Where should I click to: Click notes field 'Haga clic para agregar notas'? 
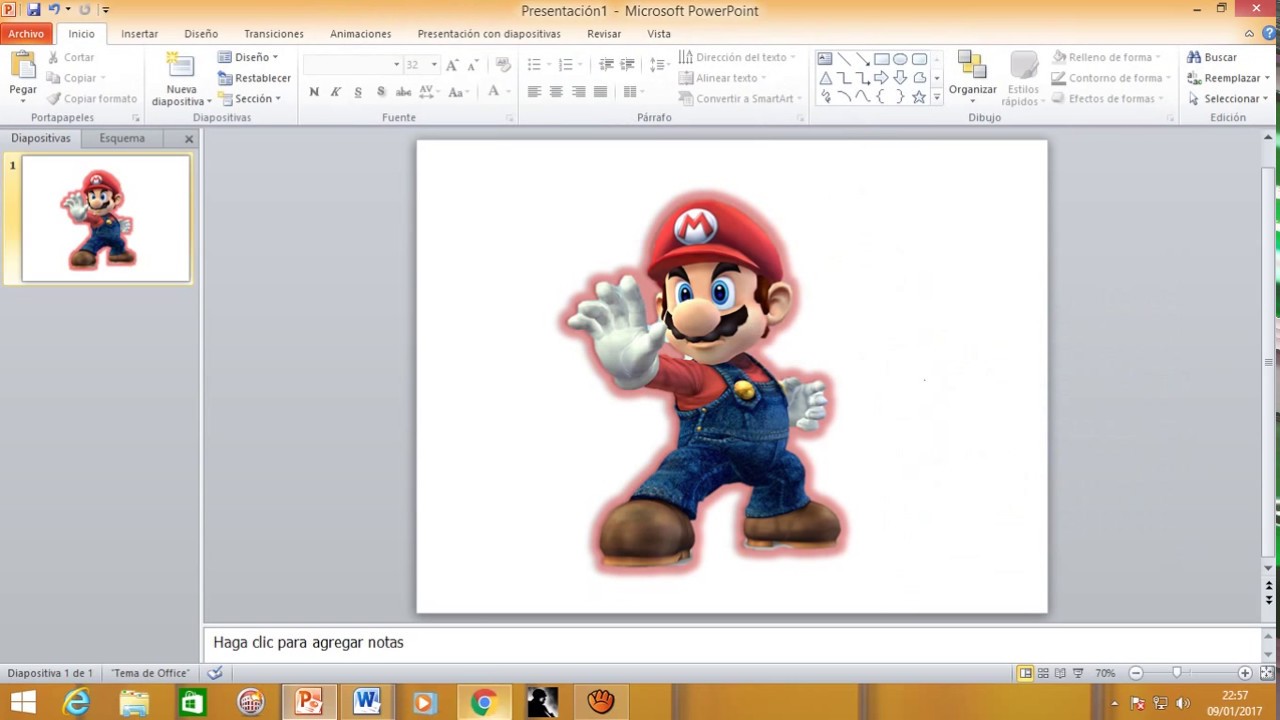[x=732, y=643]
